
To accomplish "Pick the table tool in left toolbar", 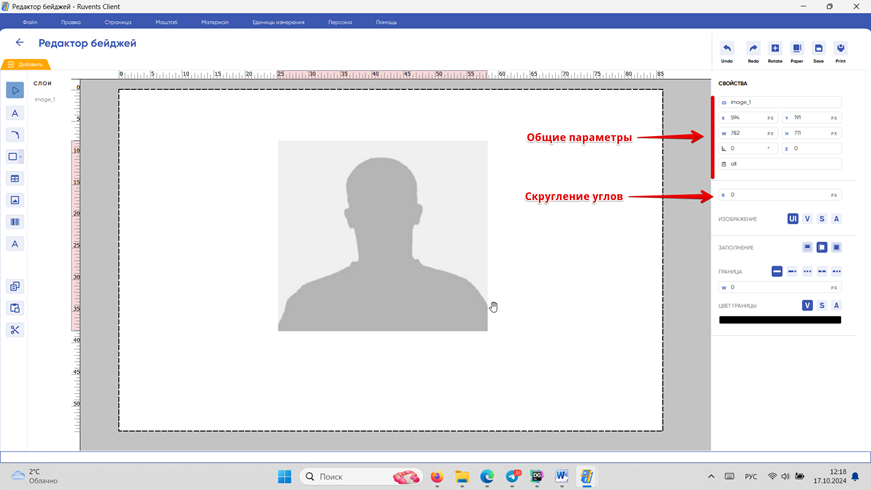I will [15, 179].
